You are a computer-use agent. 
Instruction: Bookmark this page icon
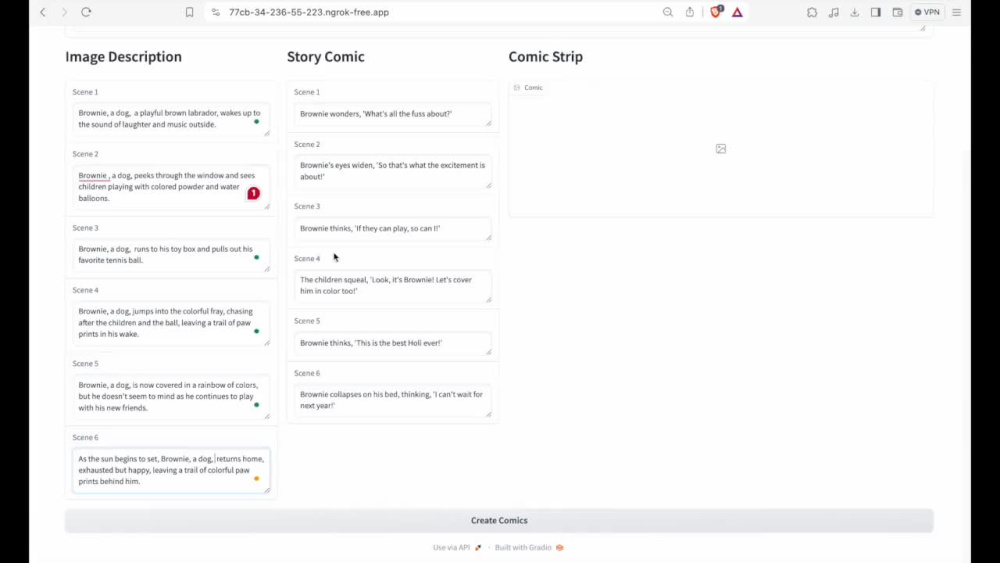pyautogui.click(x=189, y=12)
